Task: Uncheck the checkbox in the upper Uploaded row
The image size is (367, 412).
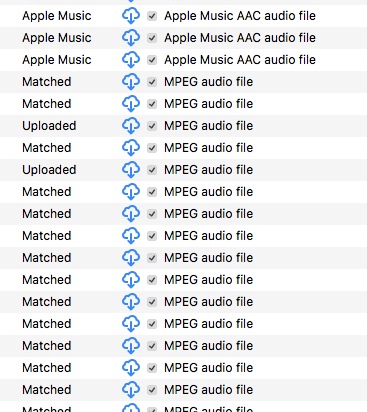Action: 152,126
